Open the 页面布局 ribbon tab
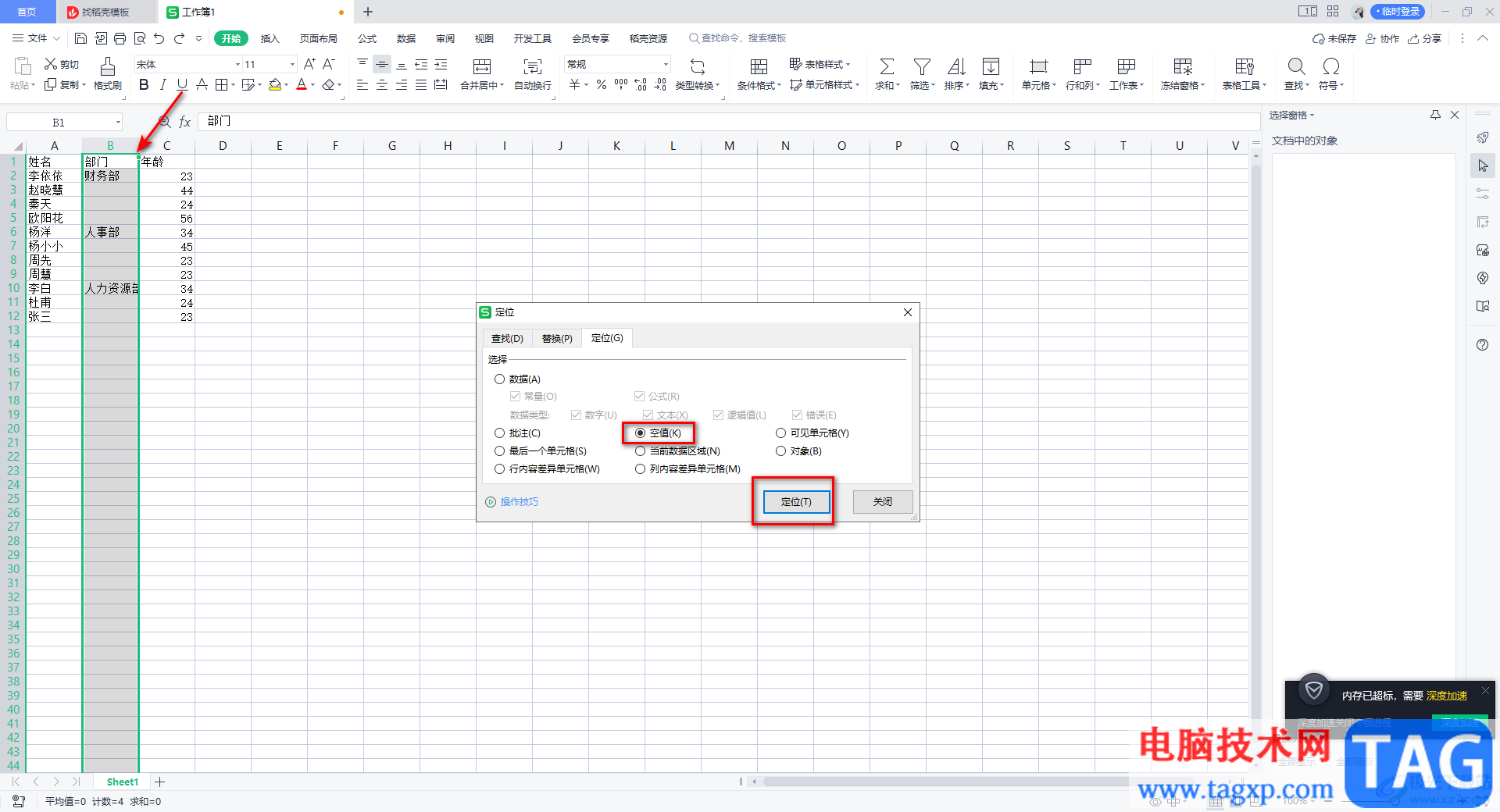This screenshot has height=812, width=1500. point(319,38)
